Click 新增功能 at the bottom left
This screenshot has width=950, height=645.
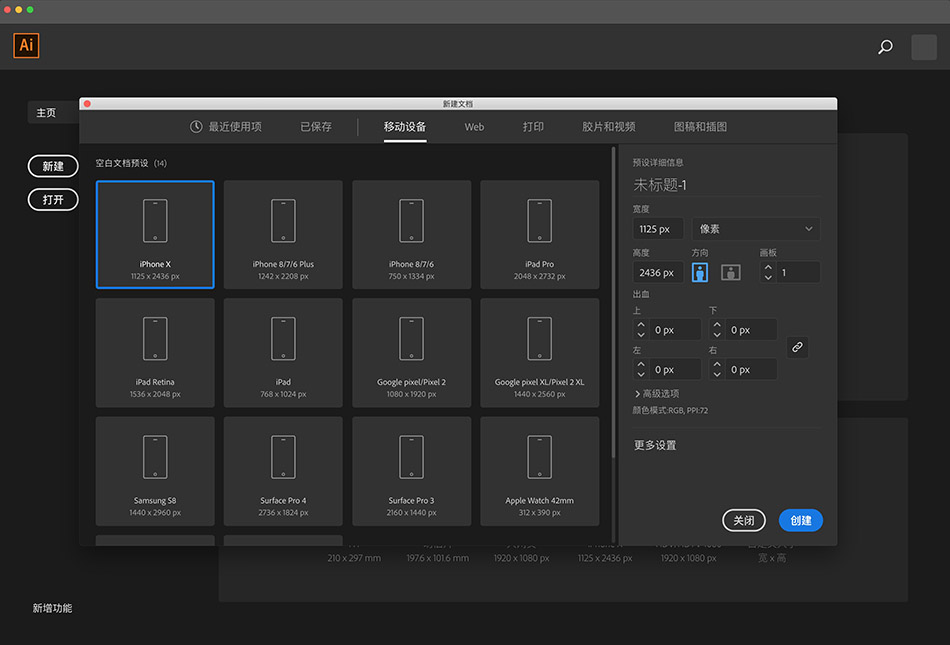tap(52, 608)
